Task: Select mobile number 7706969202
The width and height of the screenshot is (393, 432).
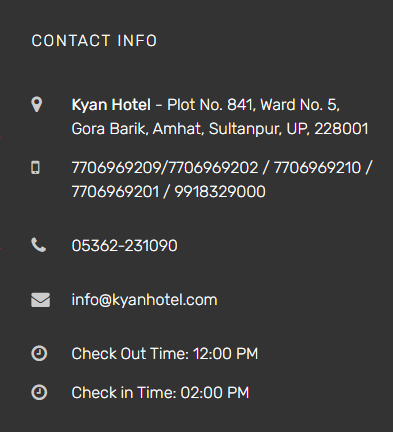Action: (x=213, y=168)
